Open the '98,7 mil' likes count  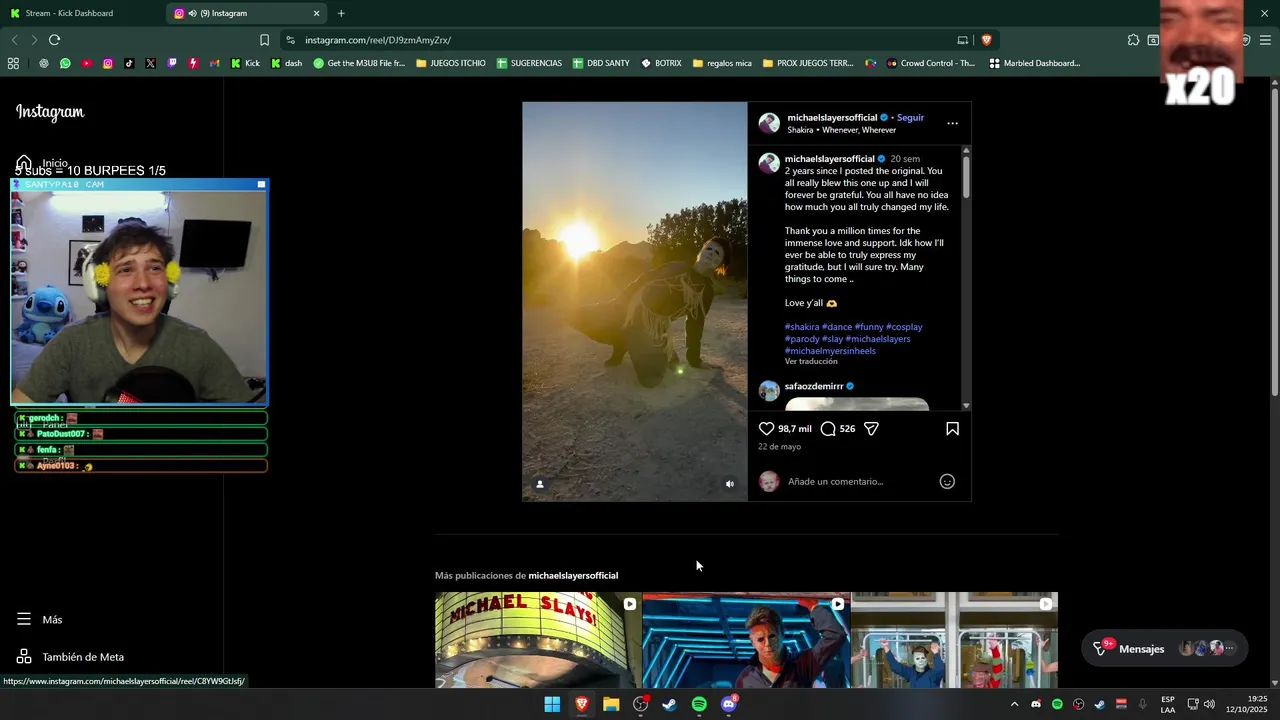coord(795,429)
